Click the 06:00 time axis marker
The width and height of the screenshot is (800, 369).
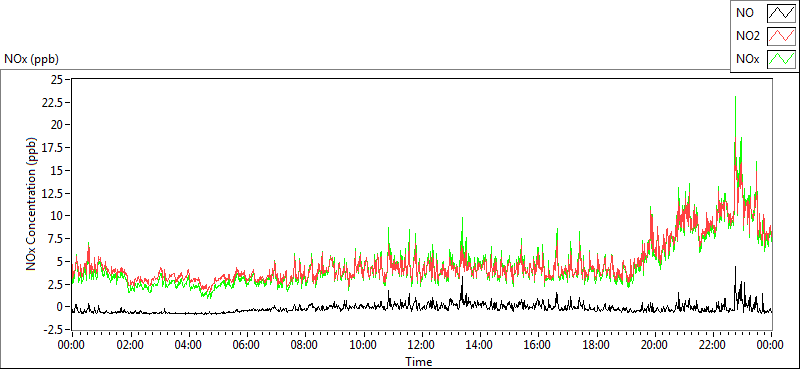pyautogui.click(x=246, y=345)
